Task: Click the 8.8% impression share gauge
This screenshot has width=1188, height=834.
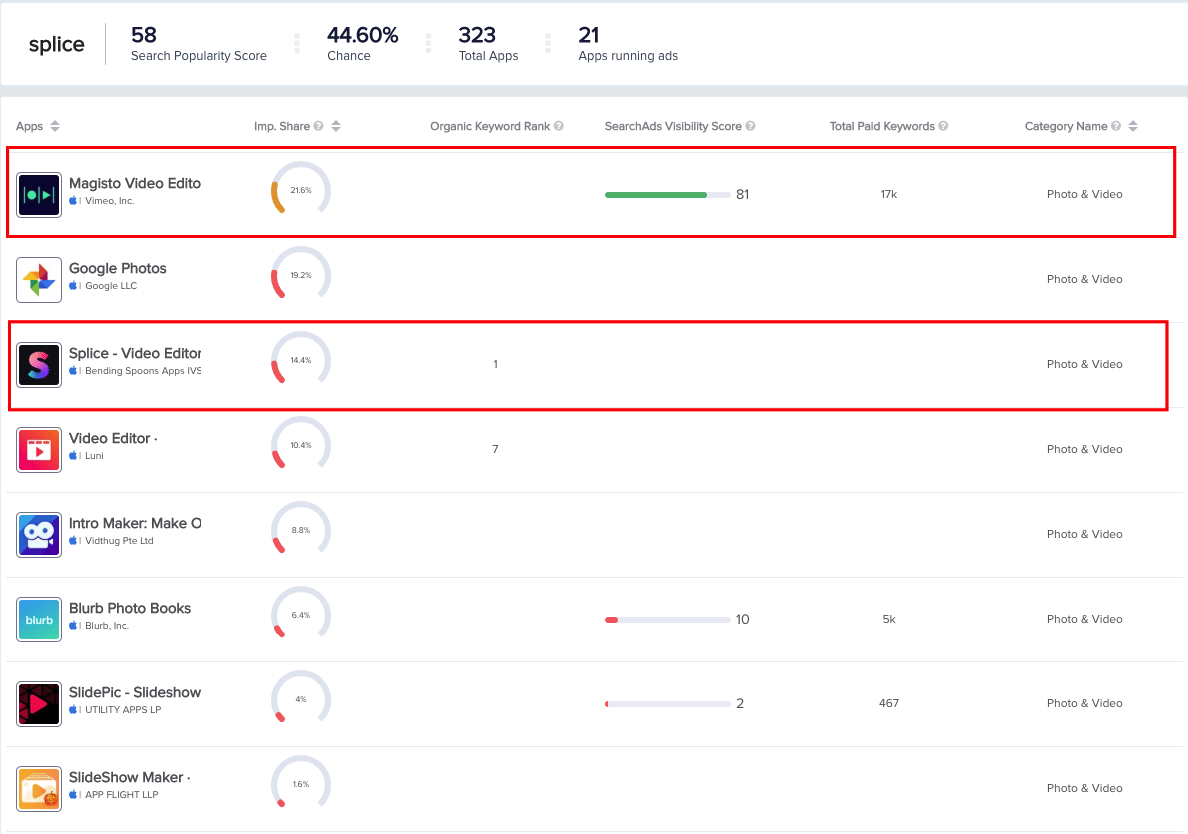Action: coord(301,529)
